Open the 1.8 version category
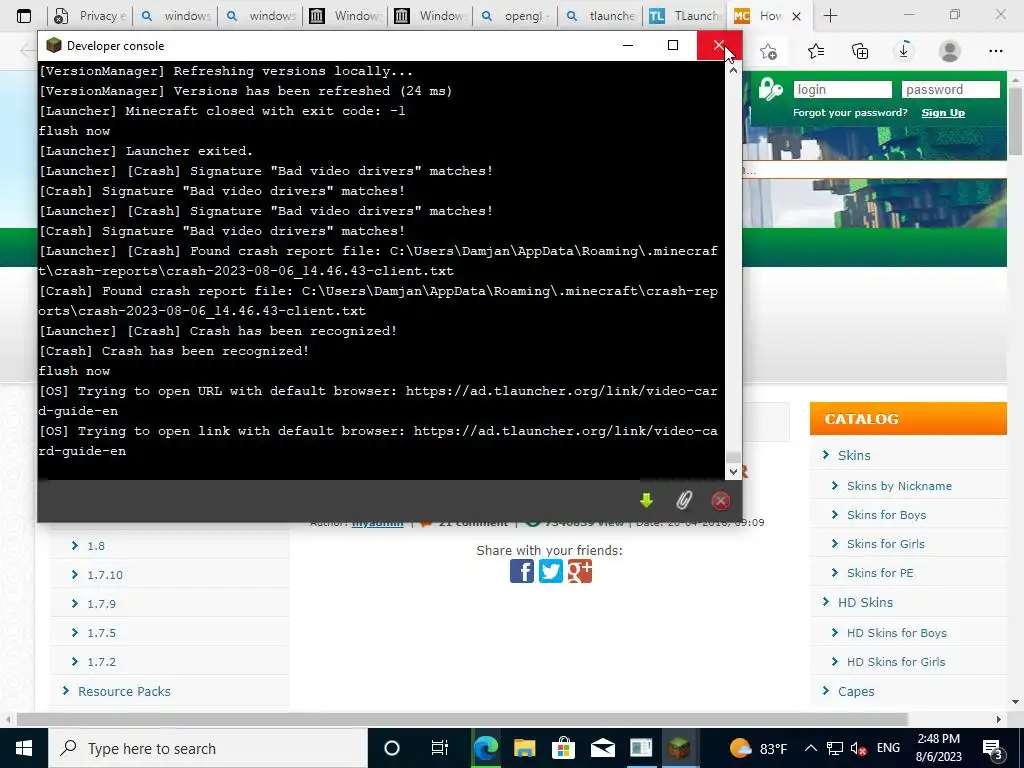The height and width of the screenshot is (768, 1024). 96,546
